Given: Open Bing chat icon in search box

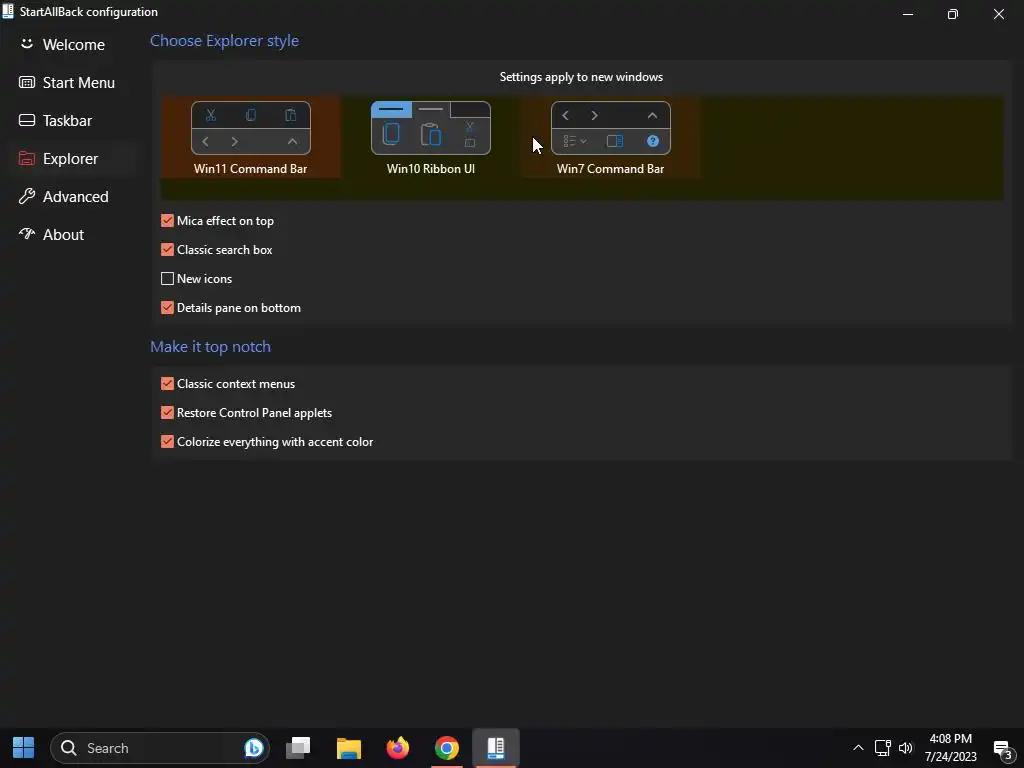Looking at the screenshot, I should pos(253,748).
